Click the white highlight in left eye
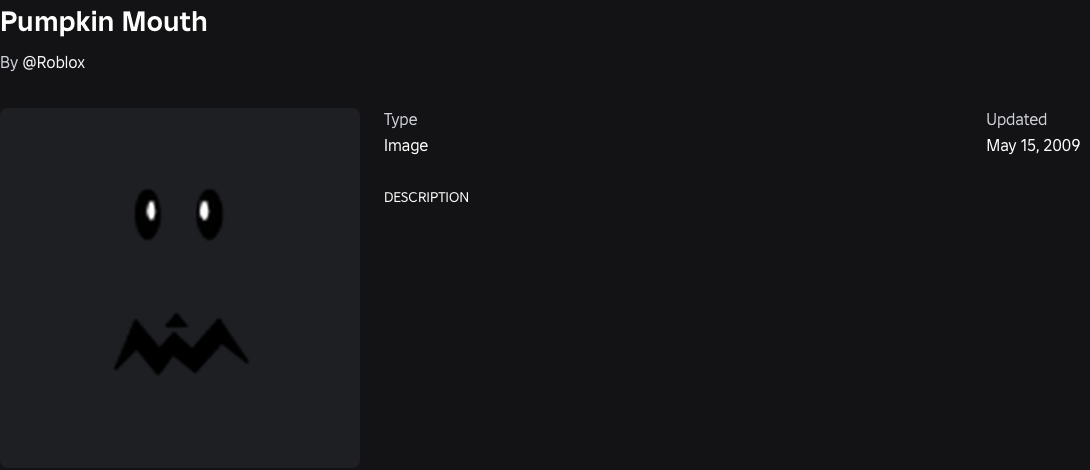 [x=151, y=210]
